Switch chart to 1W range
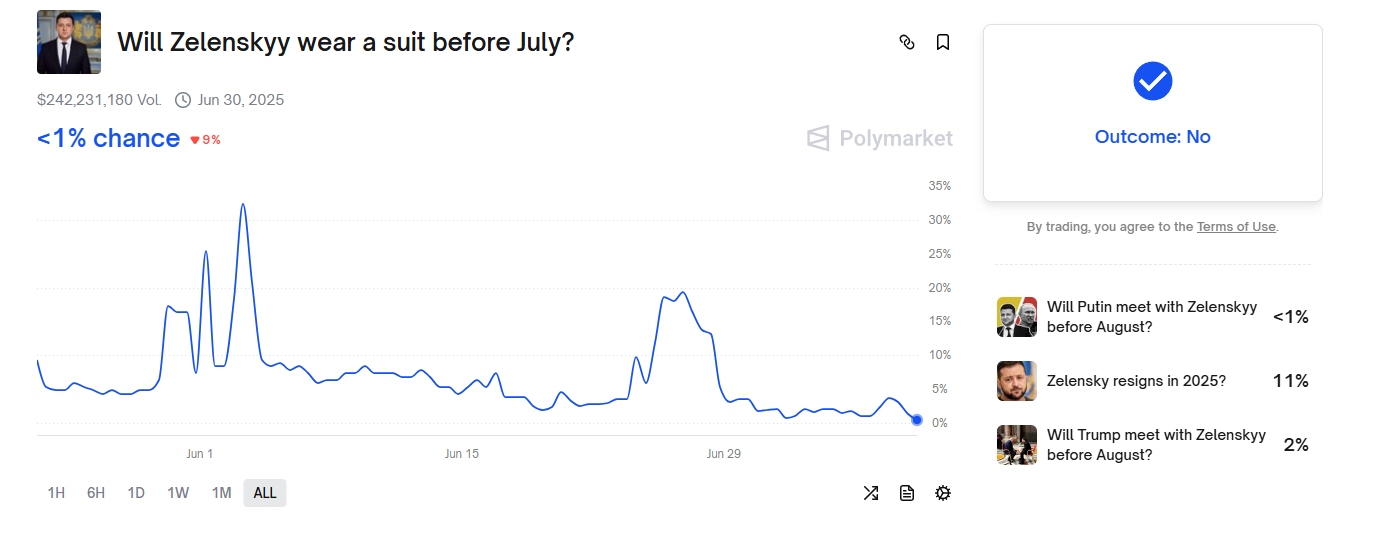The image size is (1383, 541). coord(178,493)
